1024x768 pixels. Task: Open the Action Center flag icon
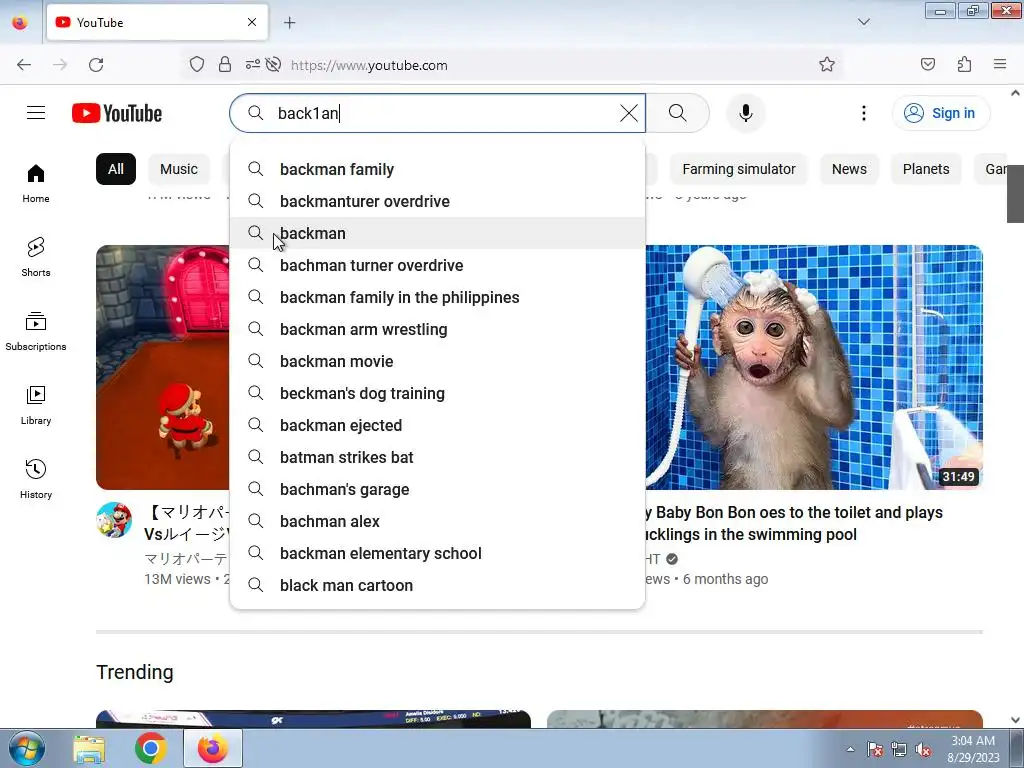pos(874,749)
